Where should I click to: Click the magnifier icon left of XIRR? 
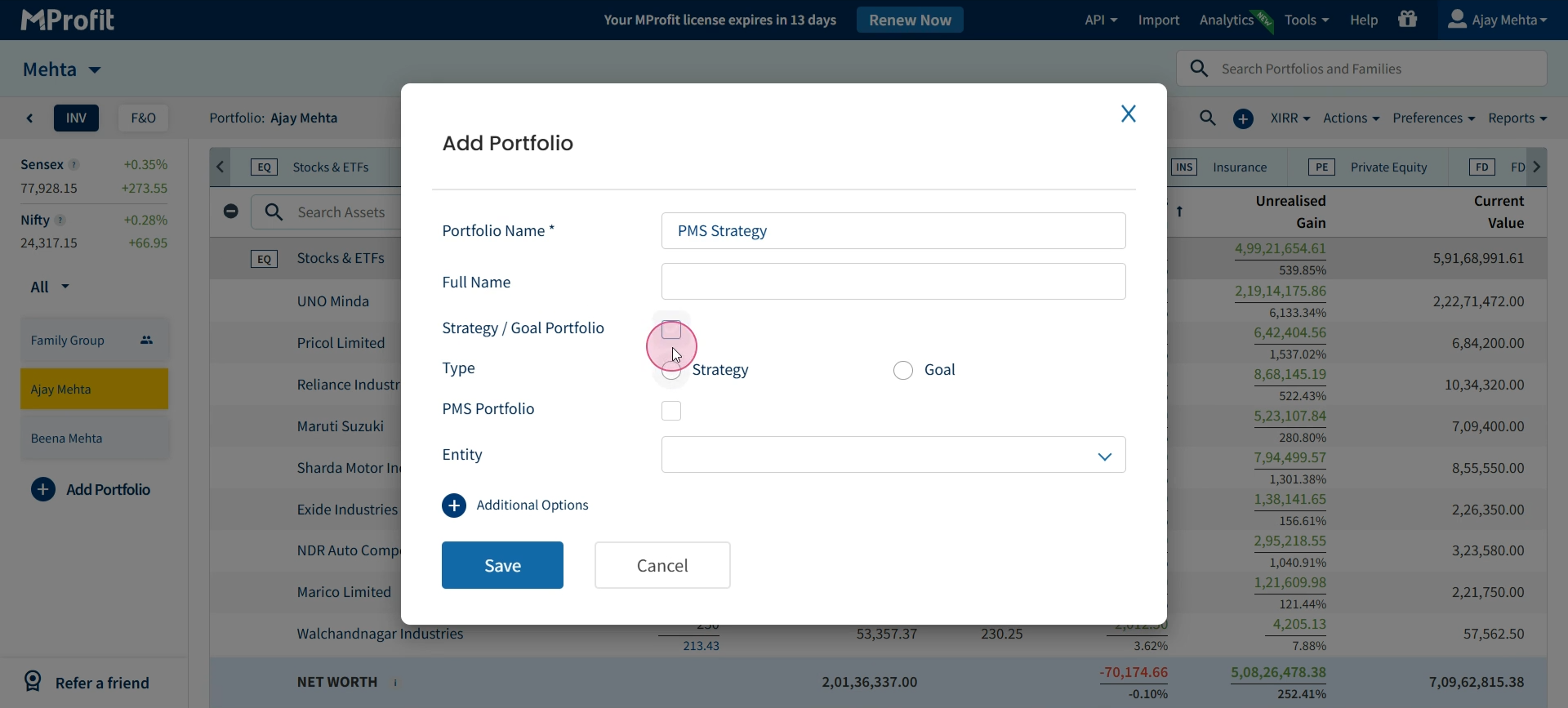coord(1208,118)
